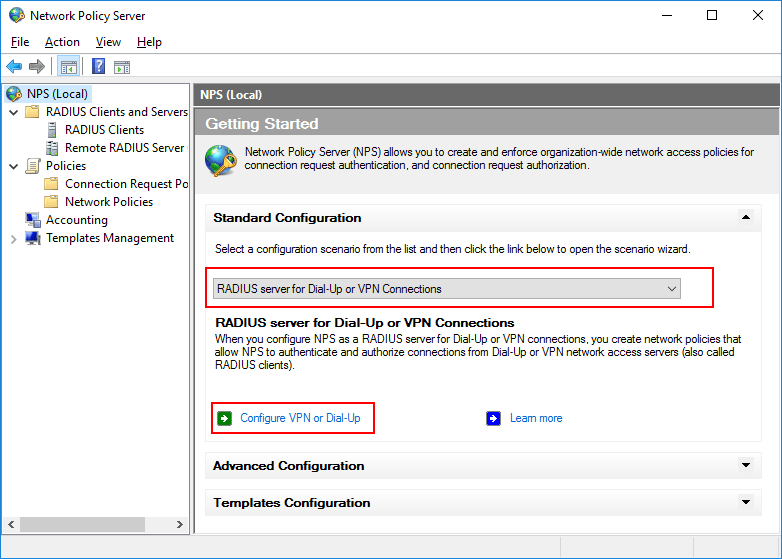Click the Advanced Configuration heading
Viewport: 782px width, 559px height.
pos(289,466)
